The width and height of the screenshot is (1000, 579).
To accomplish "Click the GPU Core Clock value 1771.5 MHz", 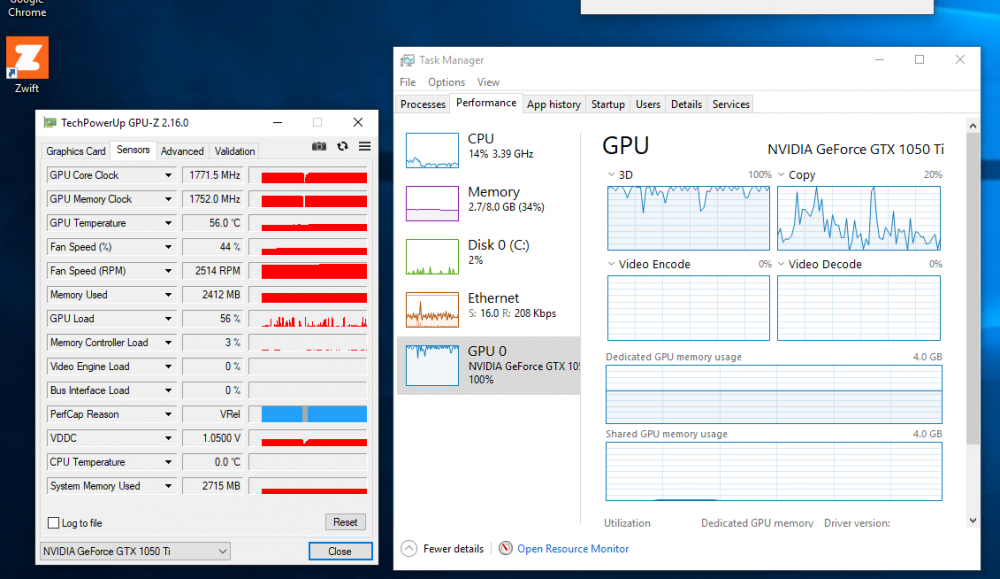I will tap(212, 175).
